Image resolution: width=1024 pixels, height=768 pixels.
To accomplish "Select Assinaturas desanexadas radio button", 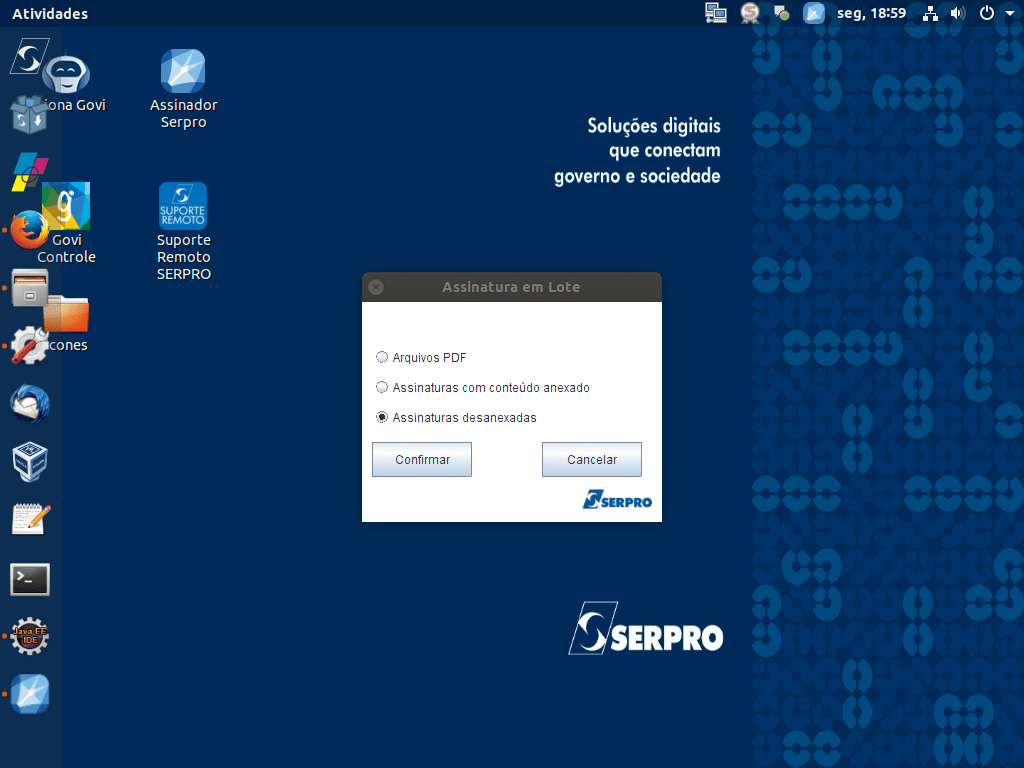I will pos(382,417).
